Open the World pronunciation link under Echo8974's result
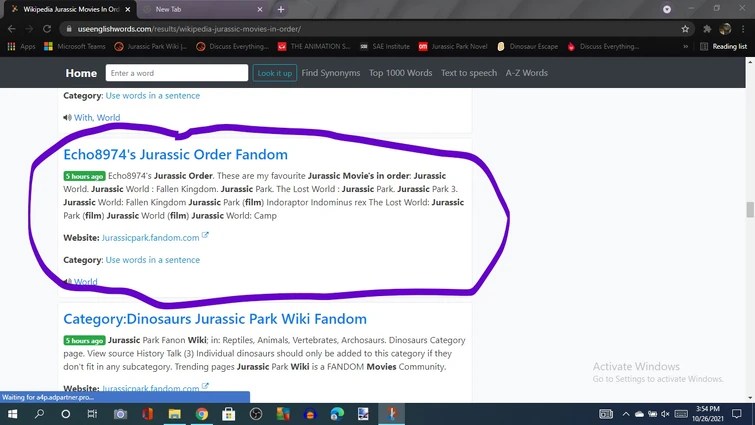Screen dimensions: 755x425 (85, 282)
